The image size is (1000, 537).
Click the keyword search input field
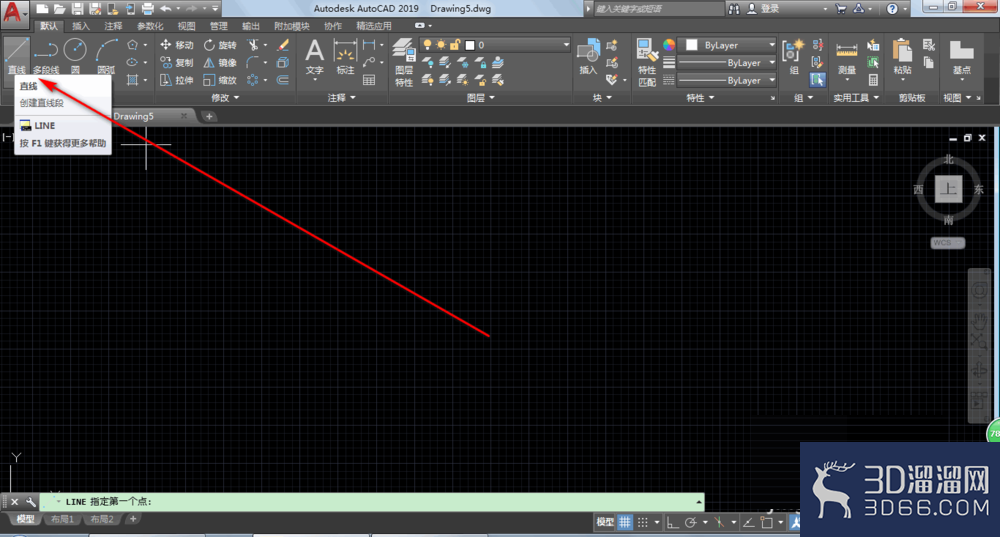tap(658, 9)
